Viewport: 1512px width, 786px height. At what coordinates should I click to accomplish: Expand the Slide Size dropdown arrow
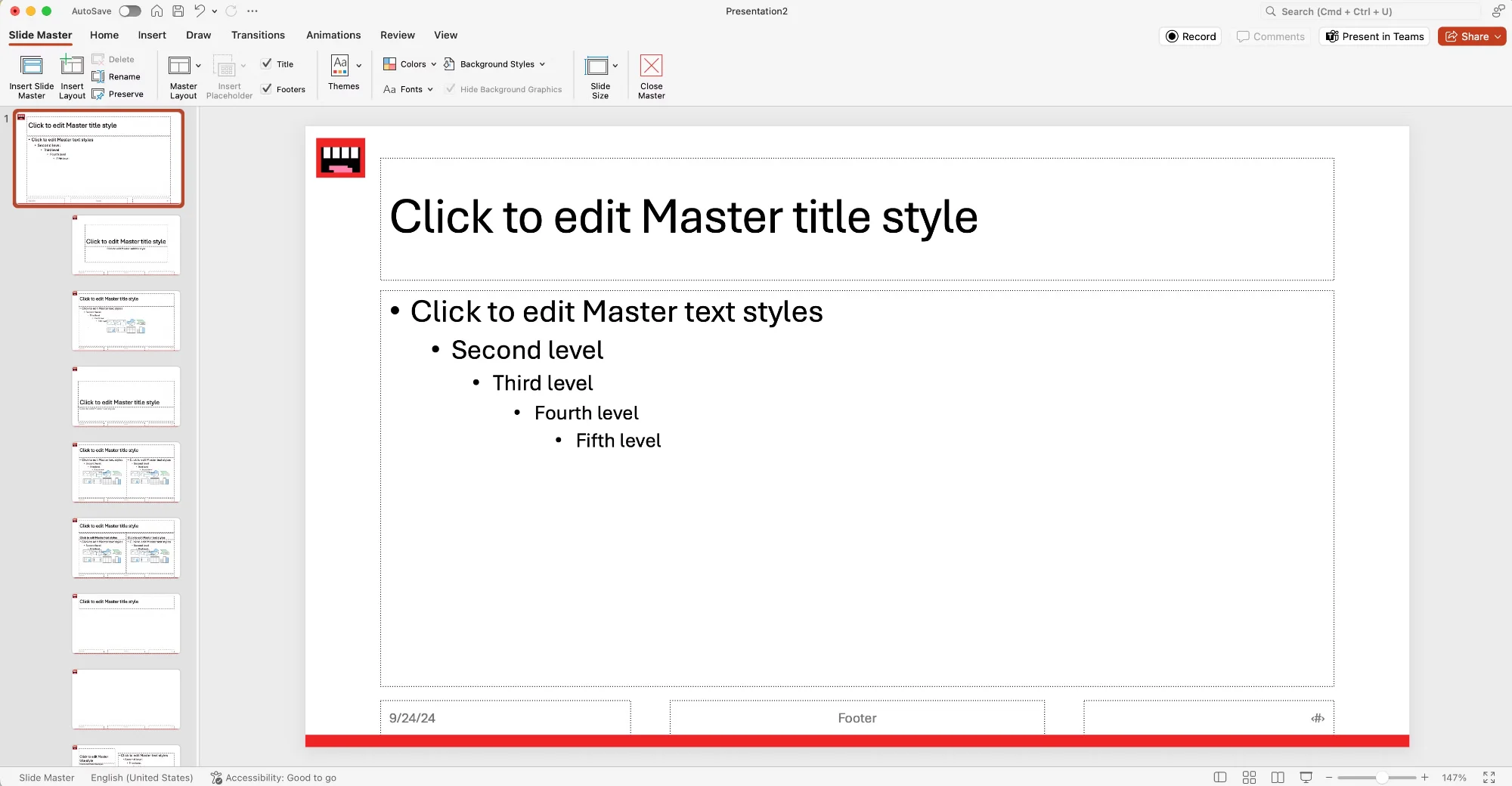click(x=615, y=66)
